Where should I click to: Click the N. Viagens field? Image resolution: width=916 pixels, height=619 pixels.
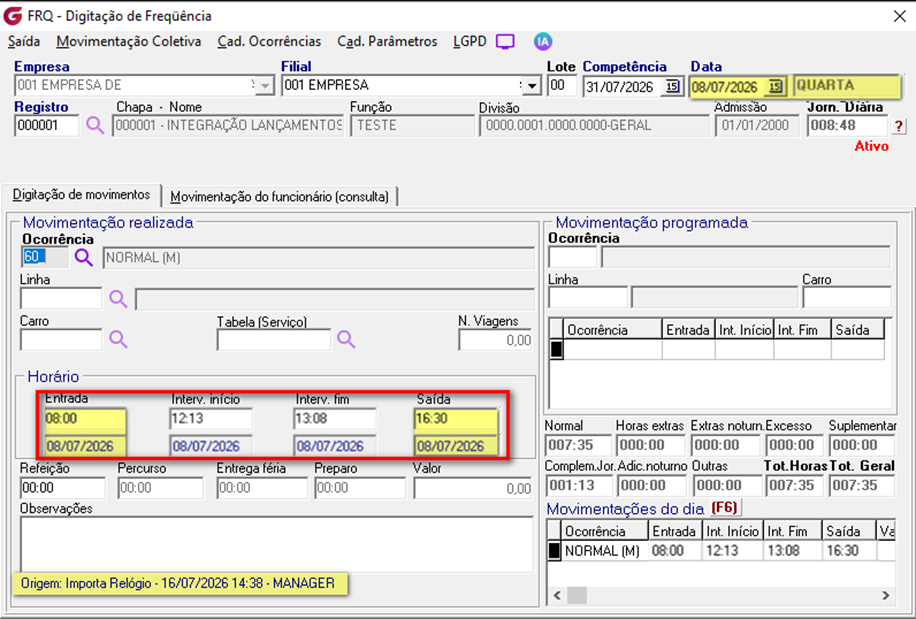(x=495, y=340)
